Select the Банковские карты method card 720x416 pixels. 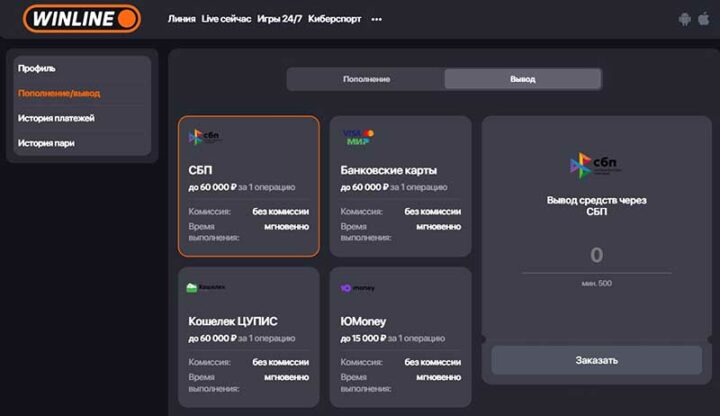pos(400,186)
